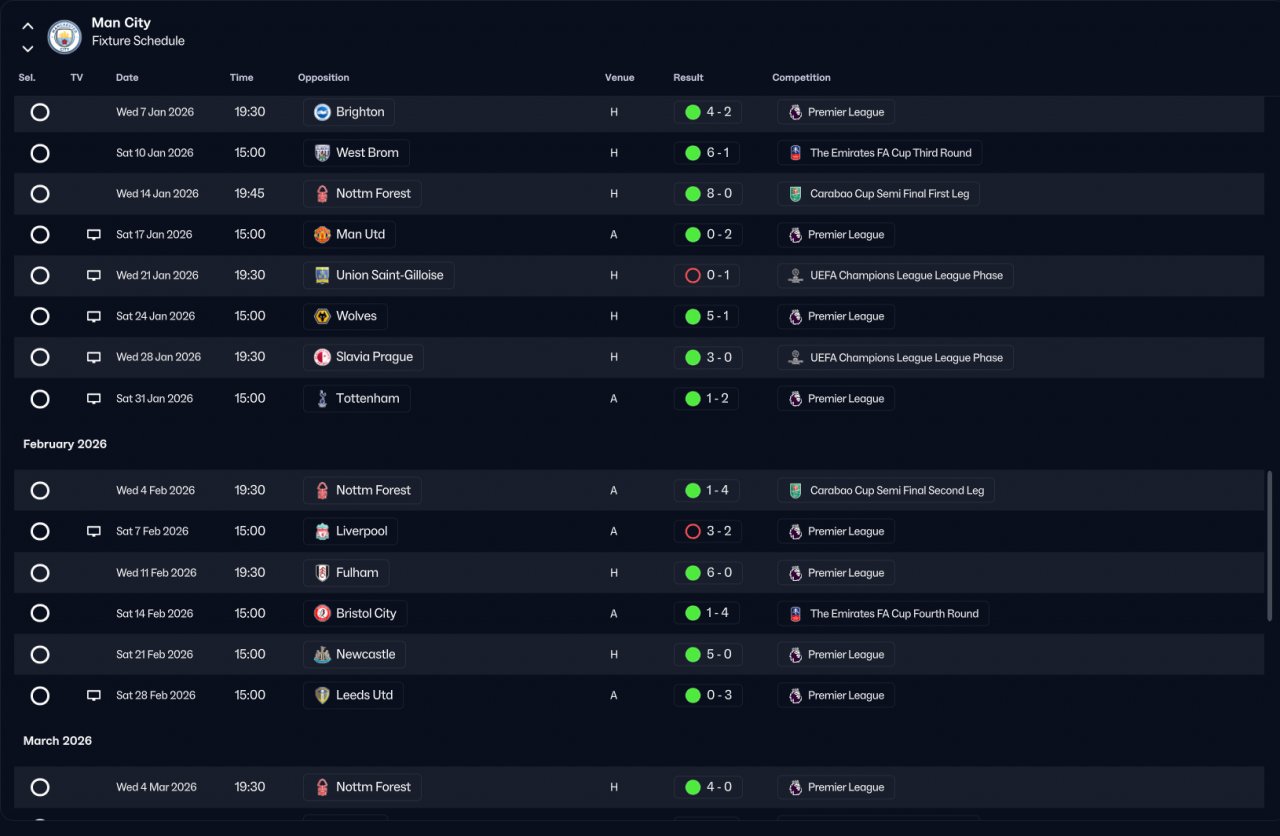Select the Fulham fixture radio button
This screenshot has width=1280, height=836.
click(x=40, y=573)
